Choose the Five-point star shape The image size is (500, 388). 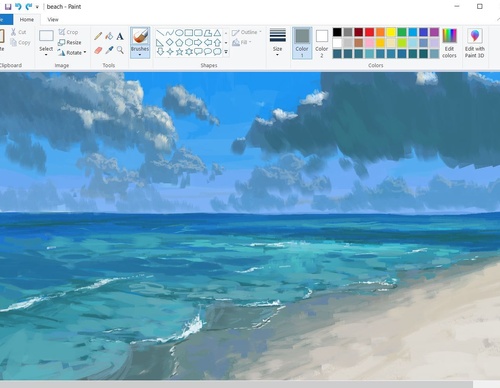179,52
